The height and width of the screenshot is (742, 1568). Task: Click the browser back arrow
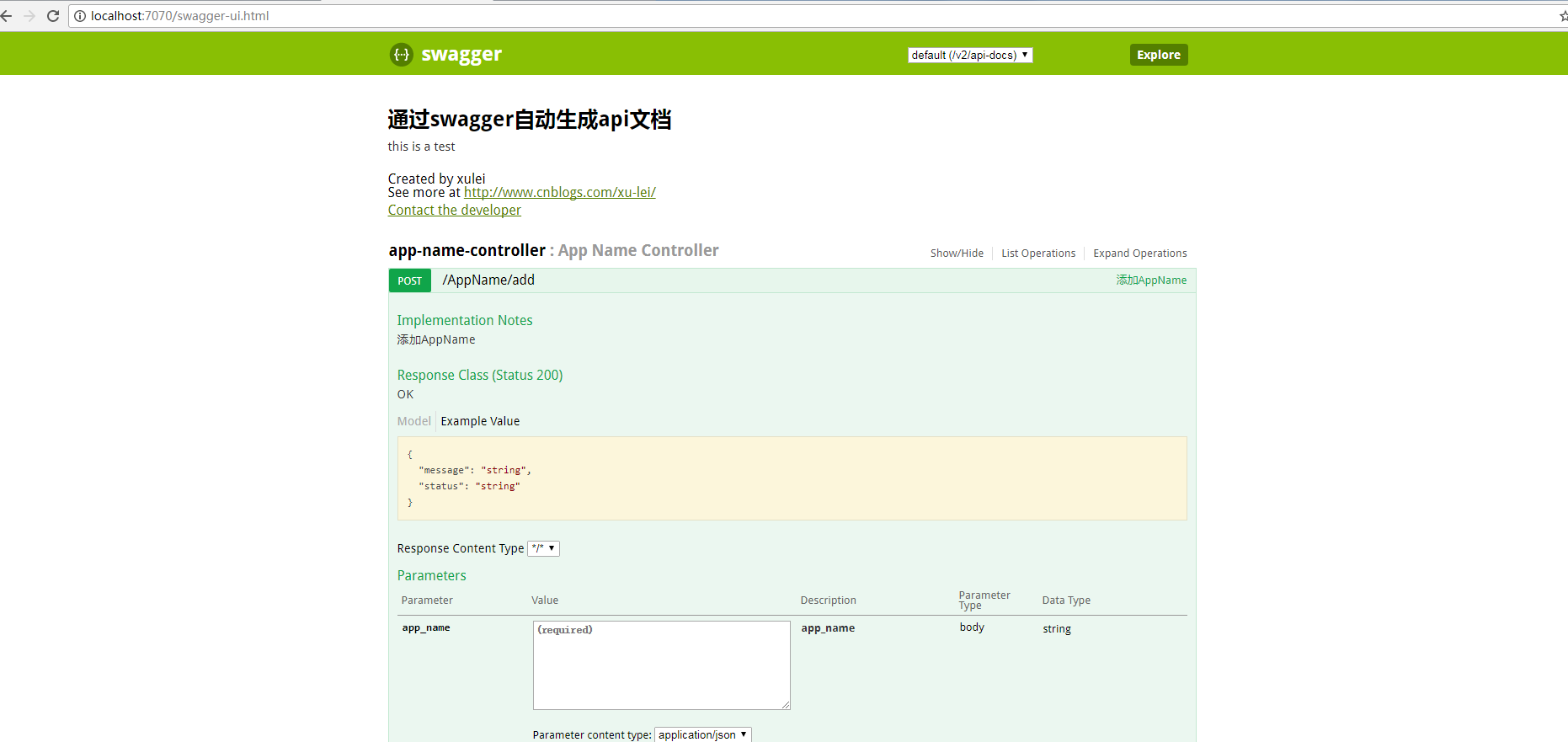pos(7,16)
